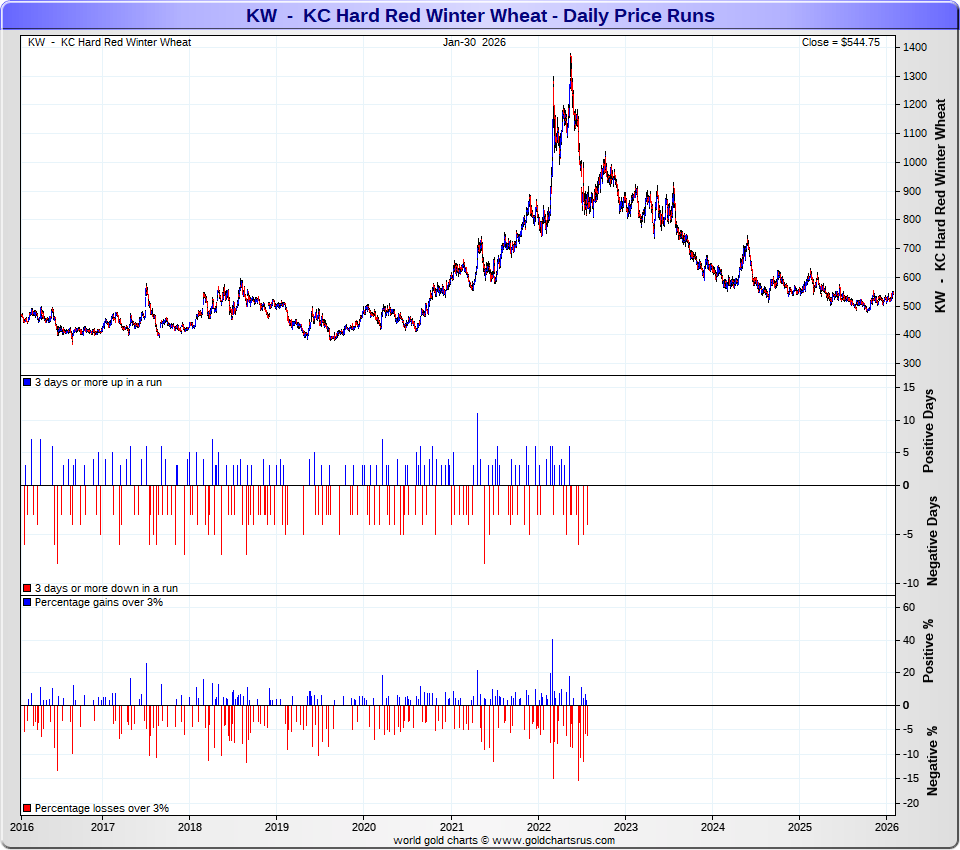Click the top-left 'KW - KC Hard Red Winter Wheat' label
The width and height of the screenshot is (960, 850).
pos(110,43)
